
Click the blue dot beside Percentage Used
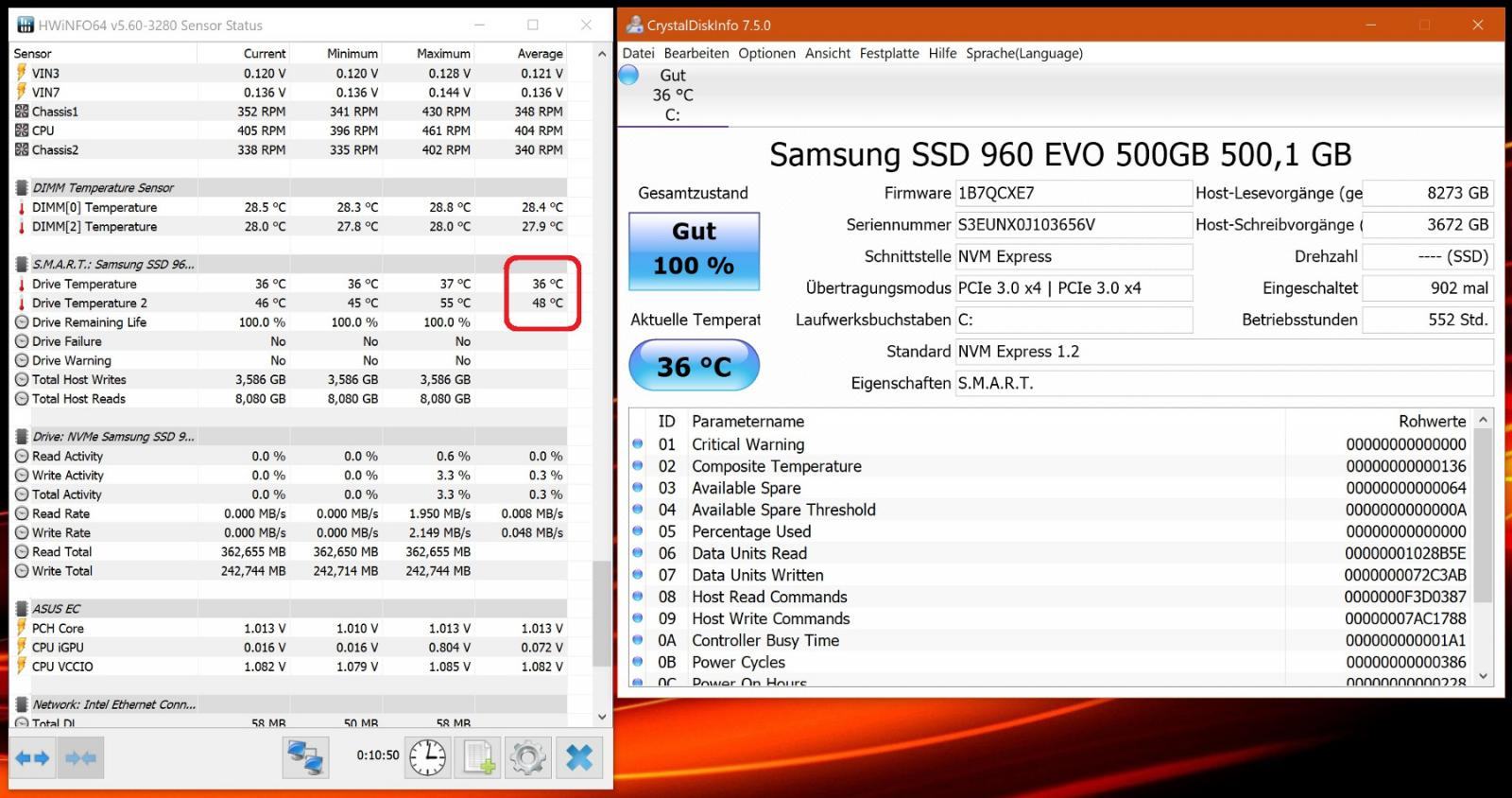click(638, 531)
